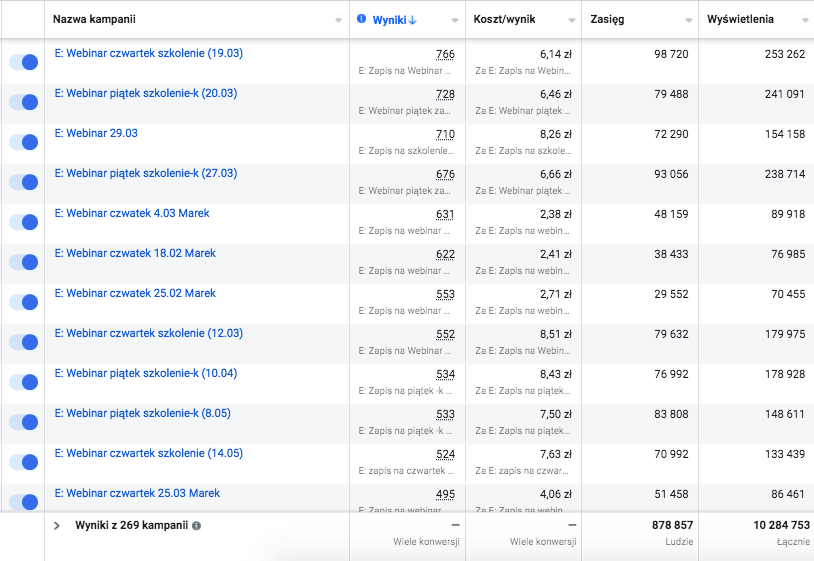Image resolution: width=814 pixels, height=561 pixels.
Task: Click the Zasięg column header label
Action: 607,20
